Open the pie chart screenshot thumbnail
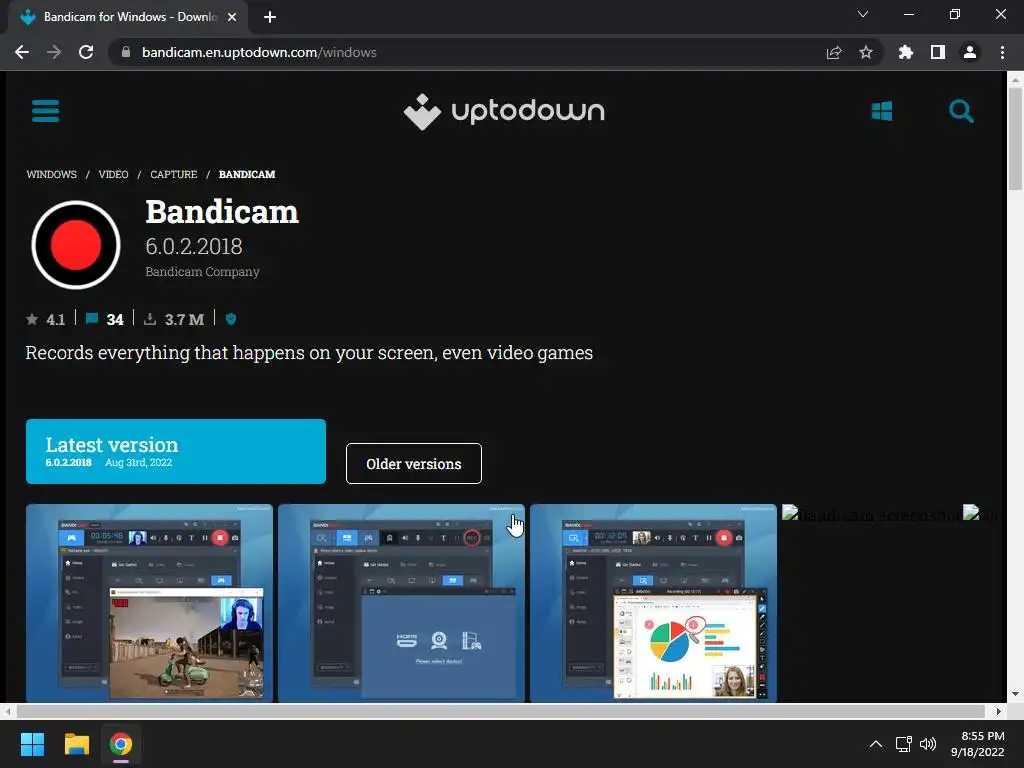This screenshot has width=1024, height=768. coord(653,603)
